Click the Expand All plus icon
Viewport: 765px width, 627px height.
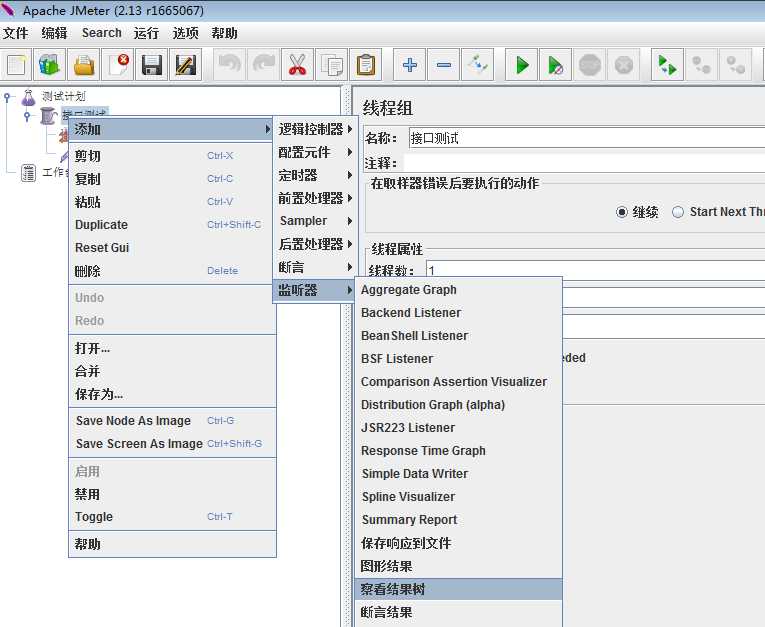pyautogui.click(x=409, y=64)
